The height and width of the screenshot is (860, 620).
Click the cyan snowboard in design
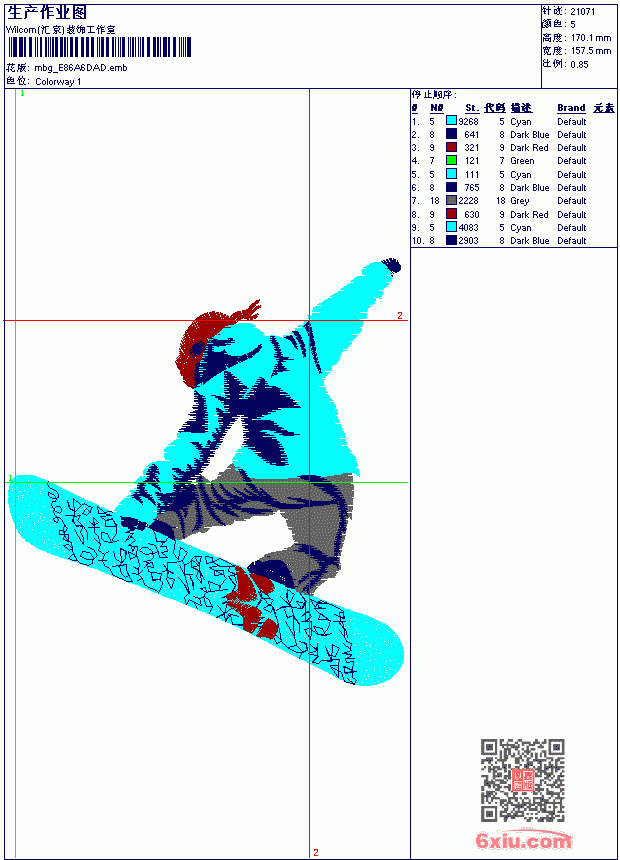(x=206, y=580)
